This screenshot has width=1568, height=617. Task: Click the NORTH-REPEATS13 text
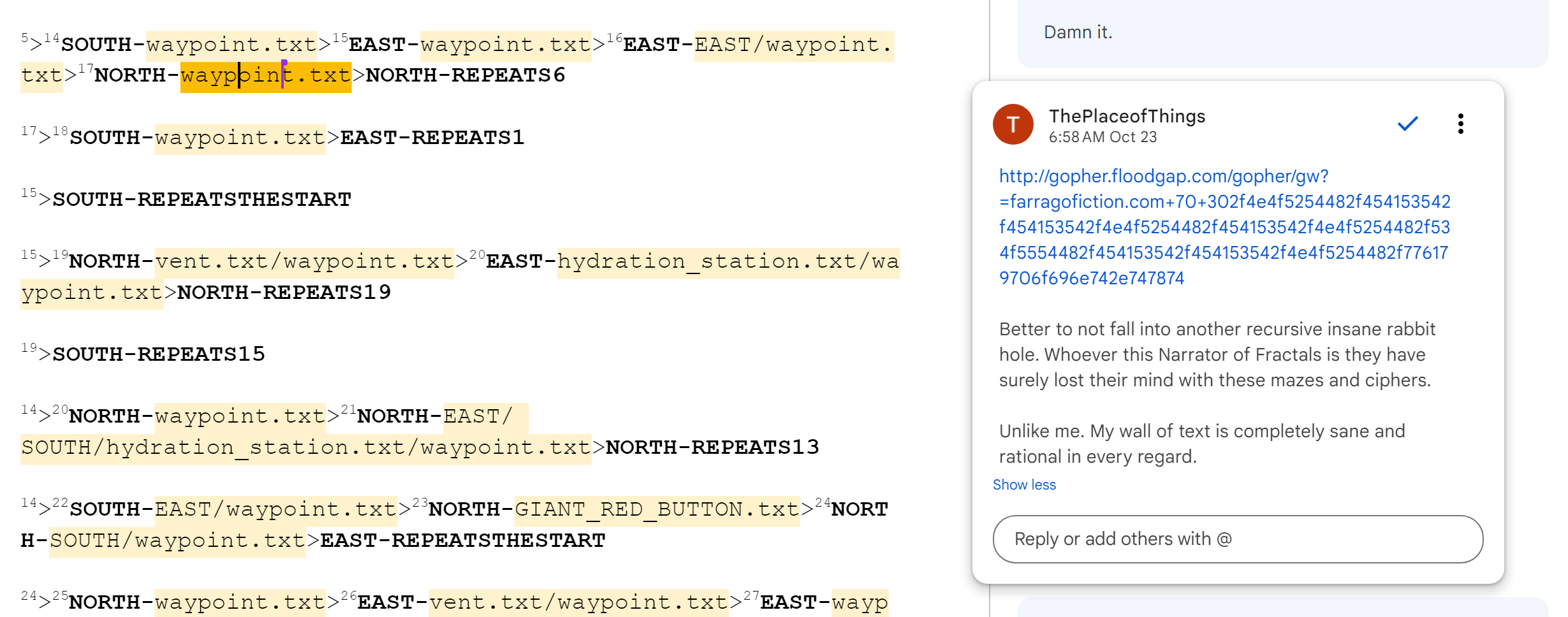[712, 448]
